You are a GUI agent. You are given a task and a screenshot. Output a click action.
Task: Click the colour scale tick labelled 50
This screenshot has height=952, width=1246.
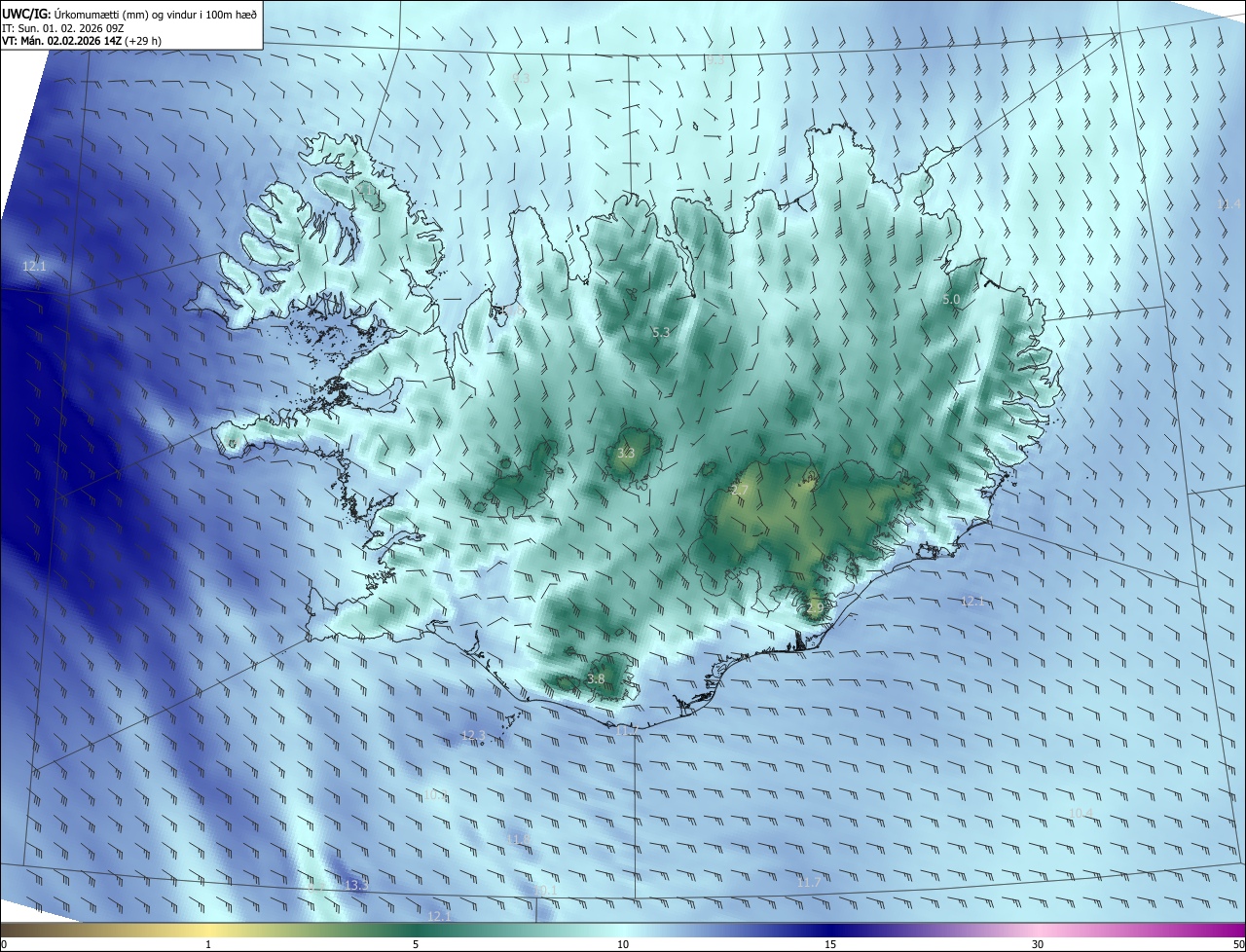point(1238,945)
